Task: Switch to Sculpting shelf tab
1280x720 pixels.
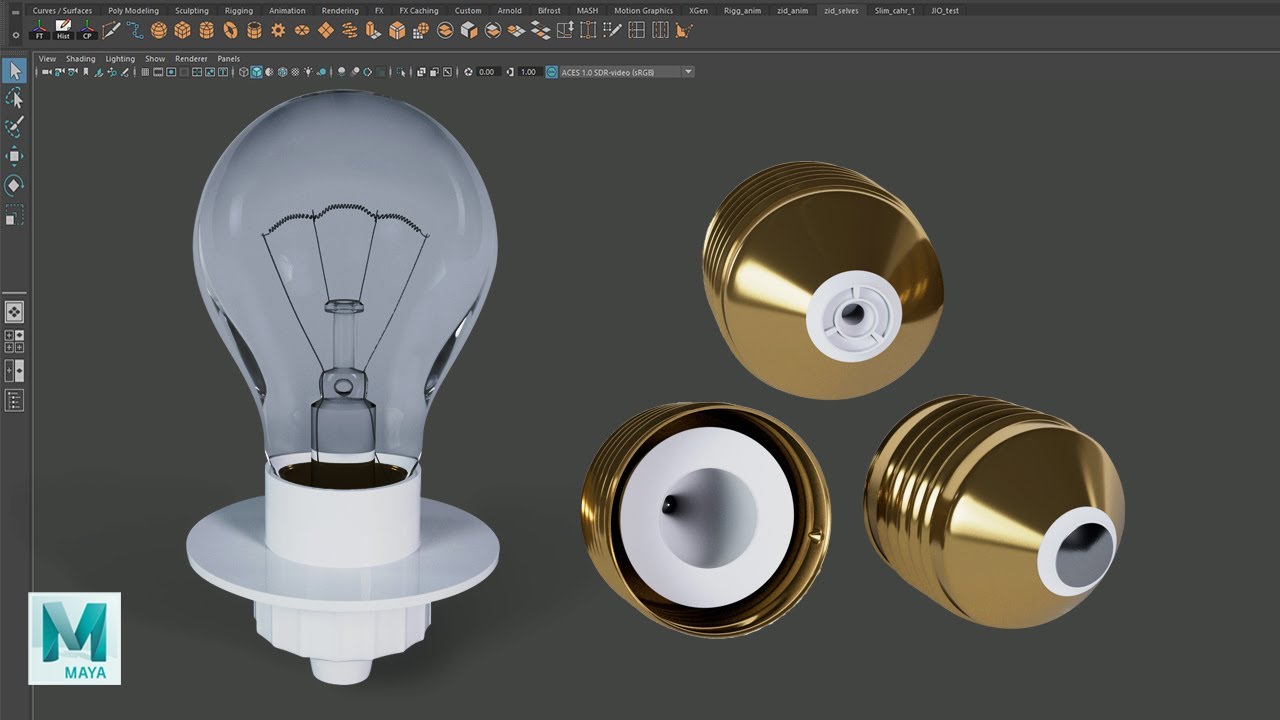Action: (192, 10)
